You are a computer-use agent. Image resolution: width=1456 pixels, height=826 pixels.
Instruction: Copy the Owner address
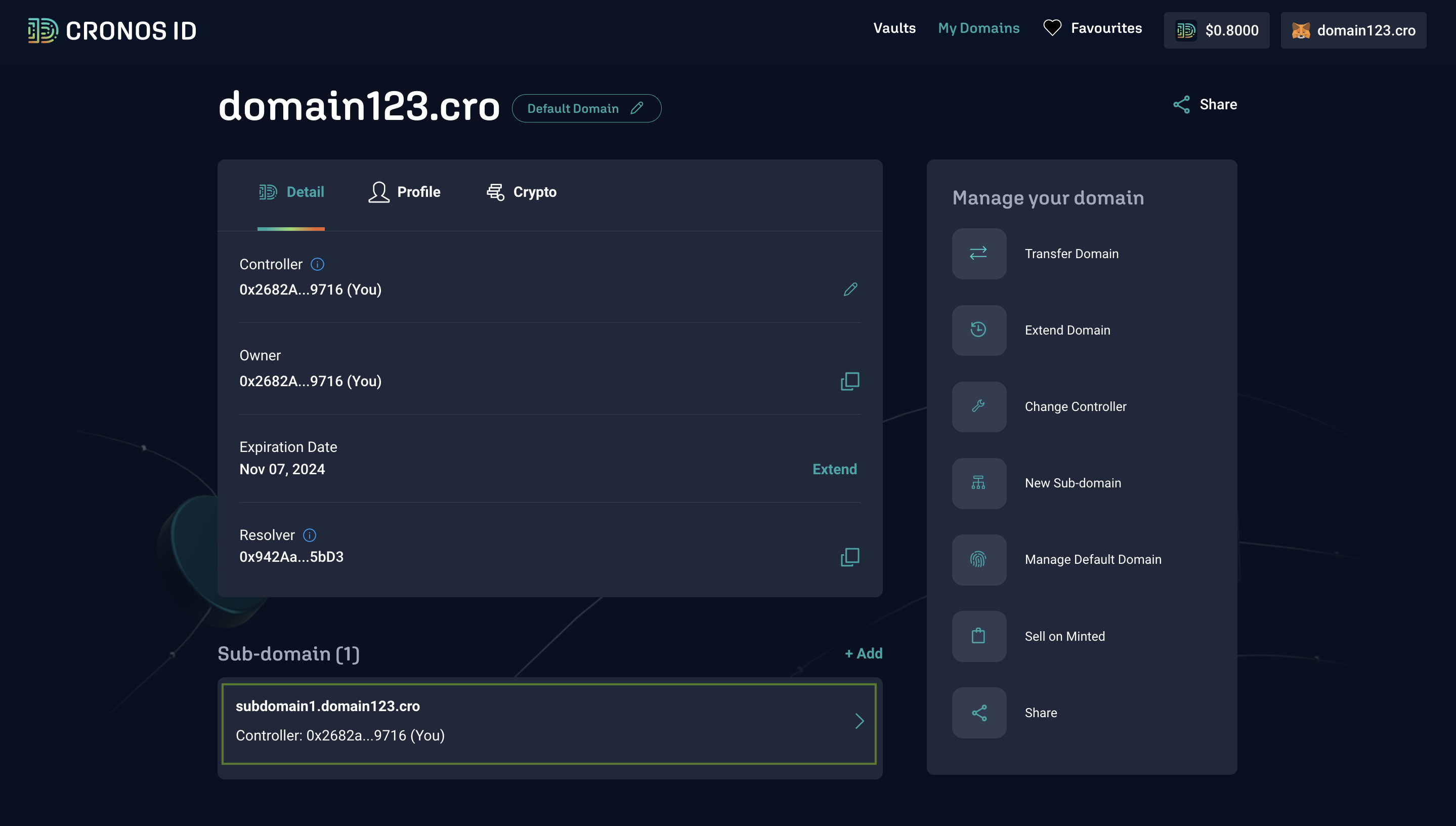point(849,381)
